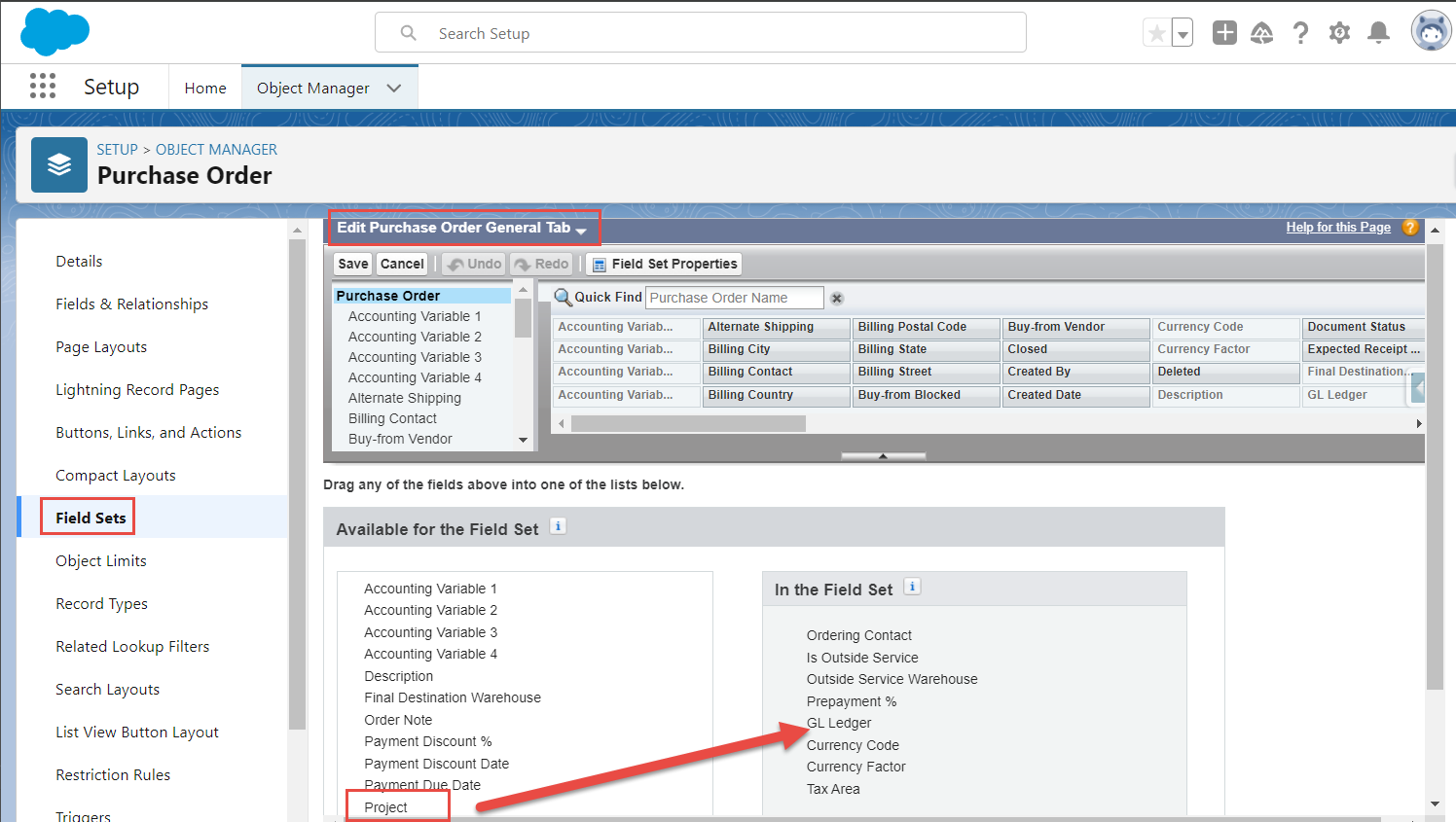The image size is (1456, 822).
Task: Select Project in the available list
Action: [x=386, y=807]
